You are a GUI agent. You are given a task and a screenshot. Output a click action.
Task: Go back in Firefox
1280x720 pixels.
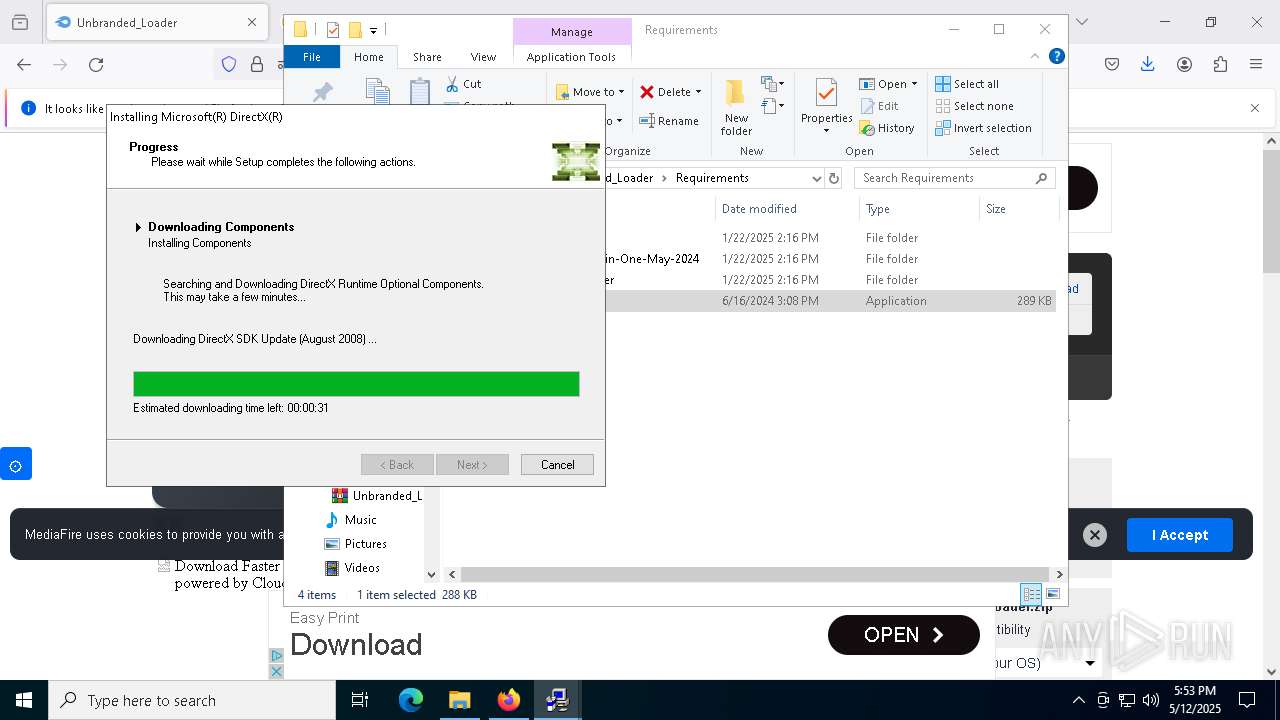(24, 65)
